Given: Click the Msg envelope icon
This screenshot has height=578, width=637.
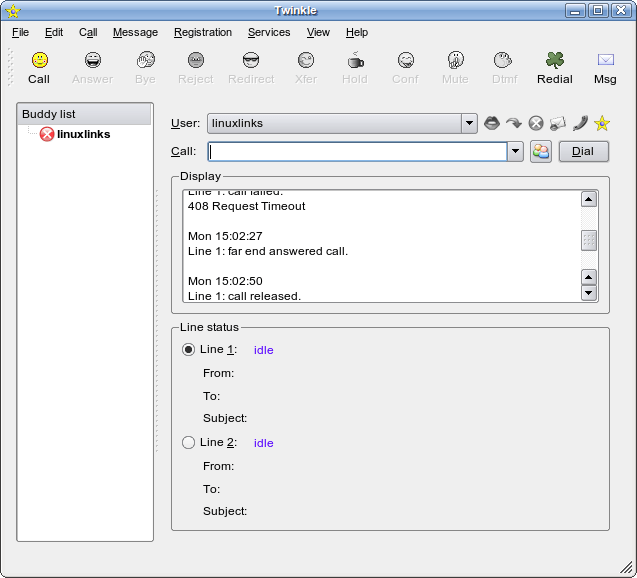Looking at the screenshot, I should click(605, 60).
